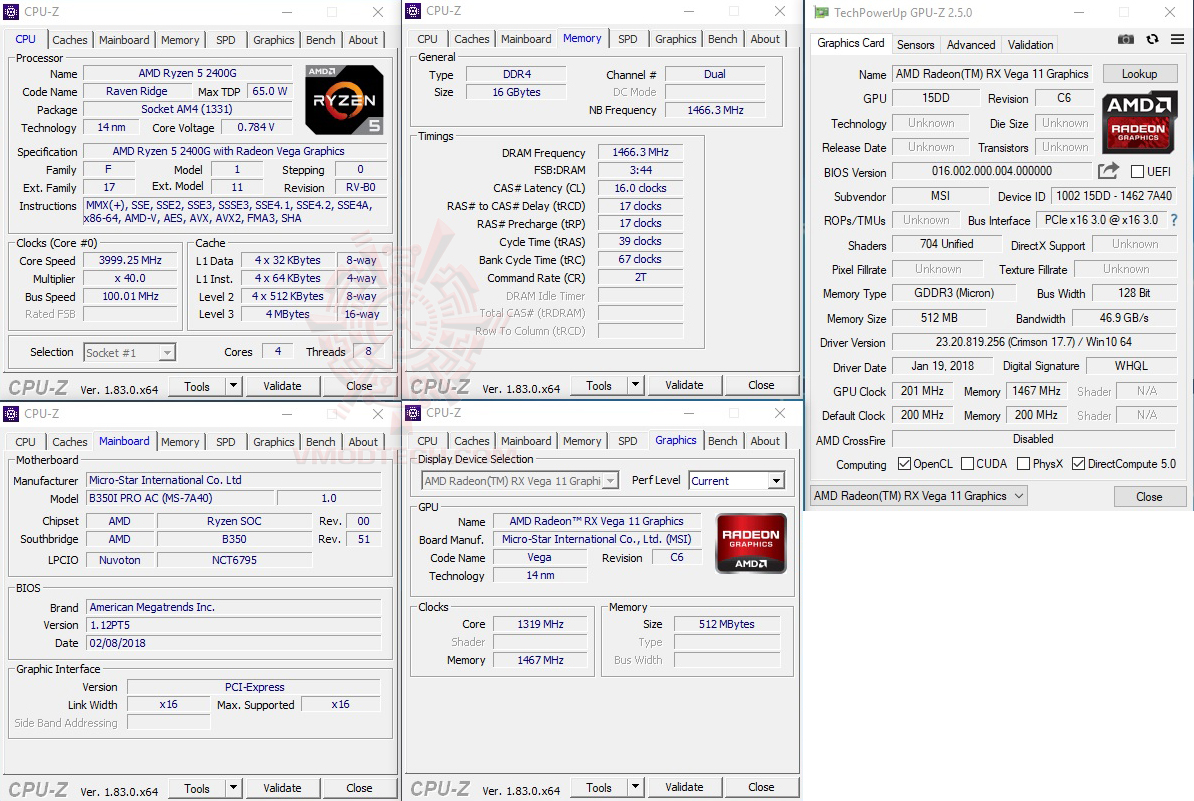The height and width of the screenshot is (801, 1194).
Task: Toggle the PhysX checkbox
Action: [1024, 464]
